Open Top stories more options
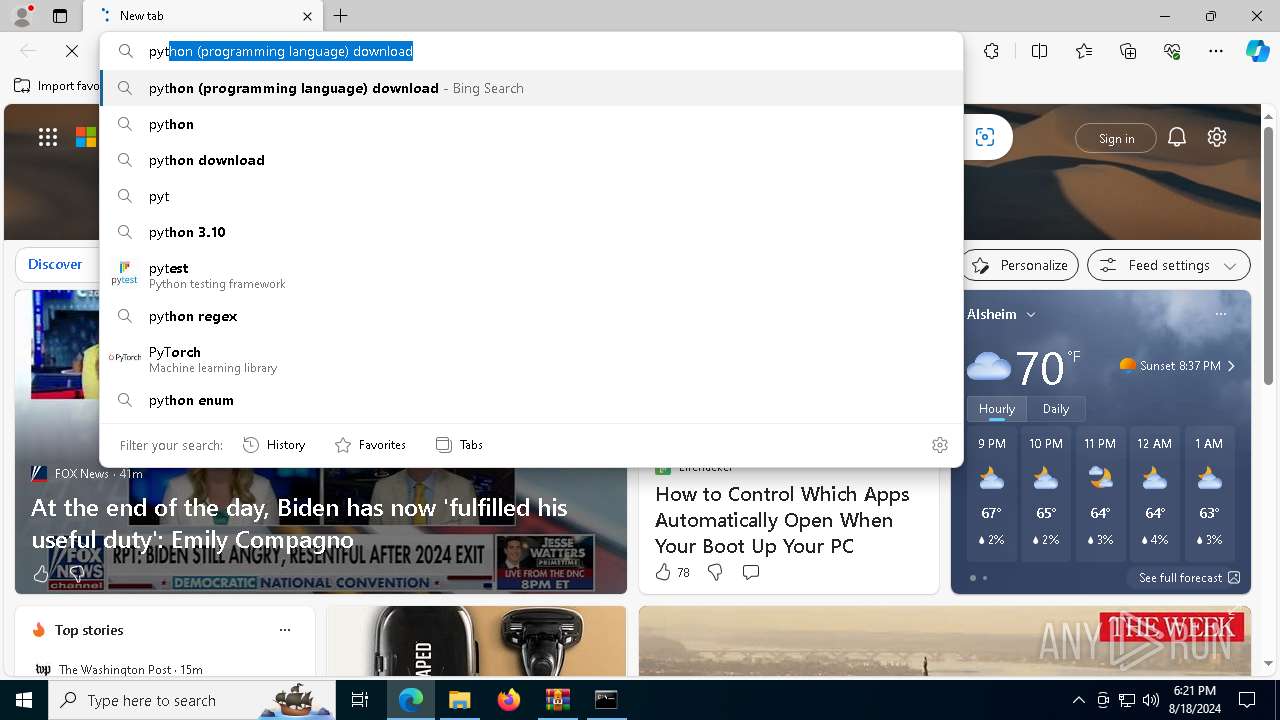Screen dimensions: 1280x720 pos(285,630)
